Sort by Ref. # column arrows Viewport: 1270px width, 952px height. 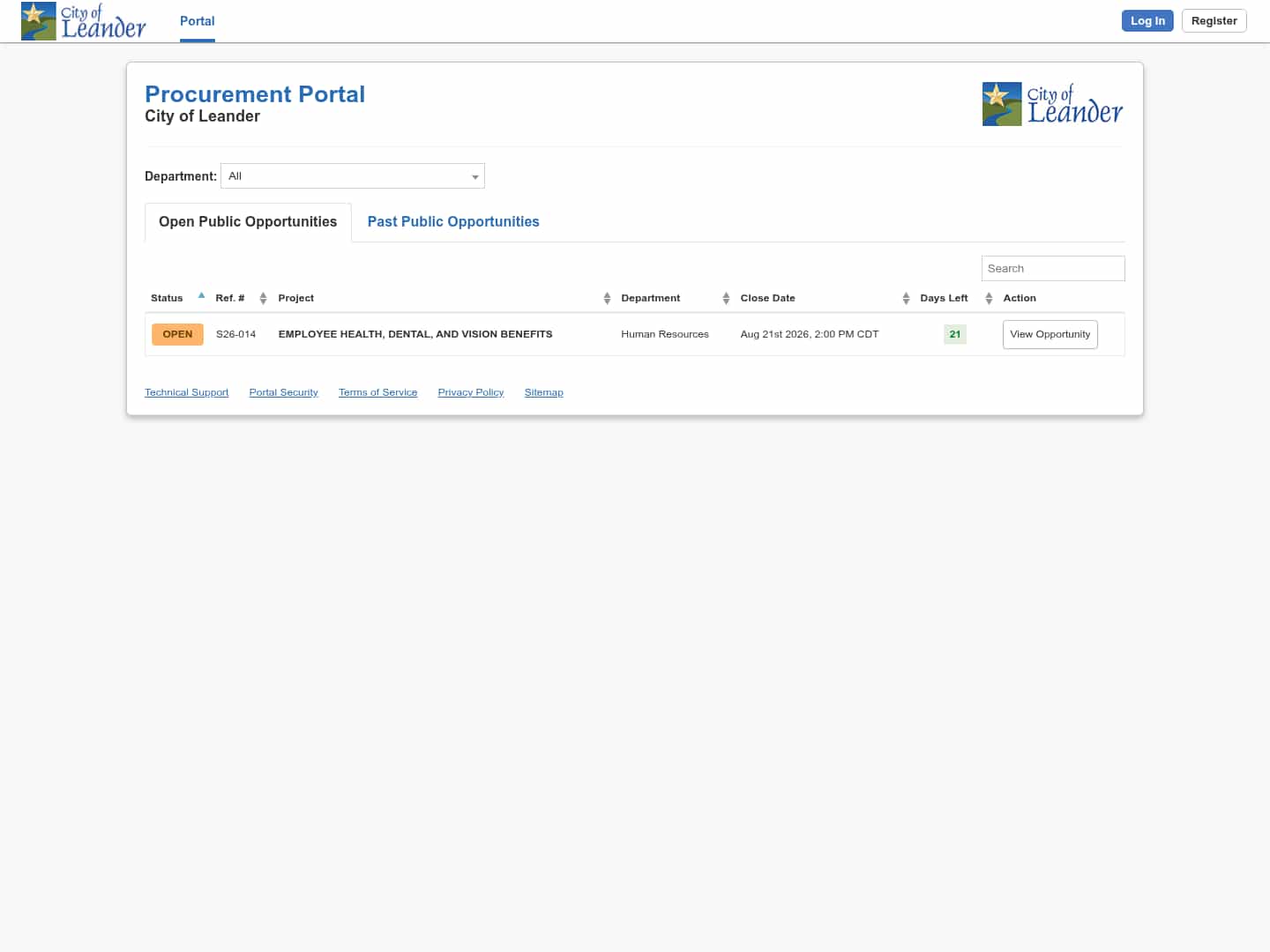coord(263,298)
